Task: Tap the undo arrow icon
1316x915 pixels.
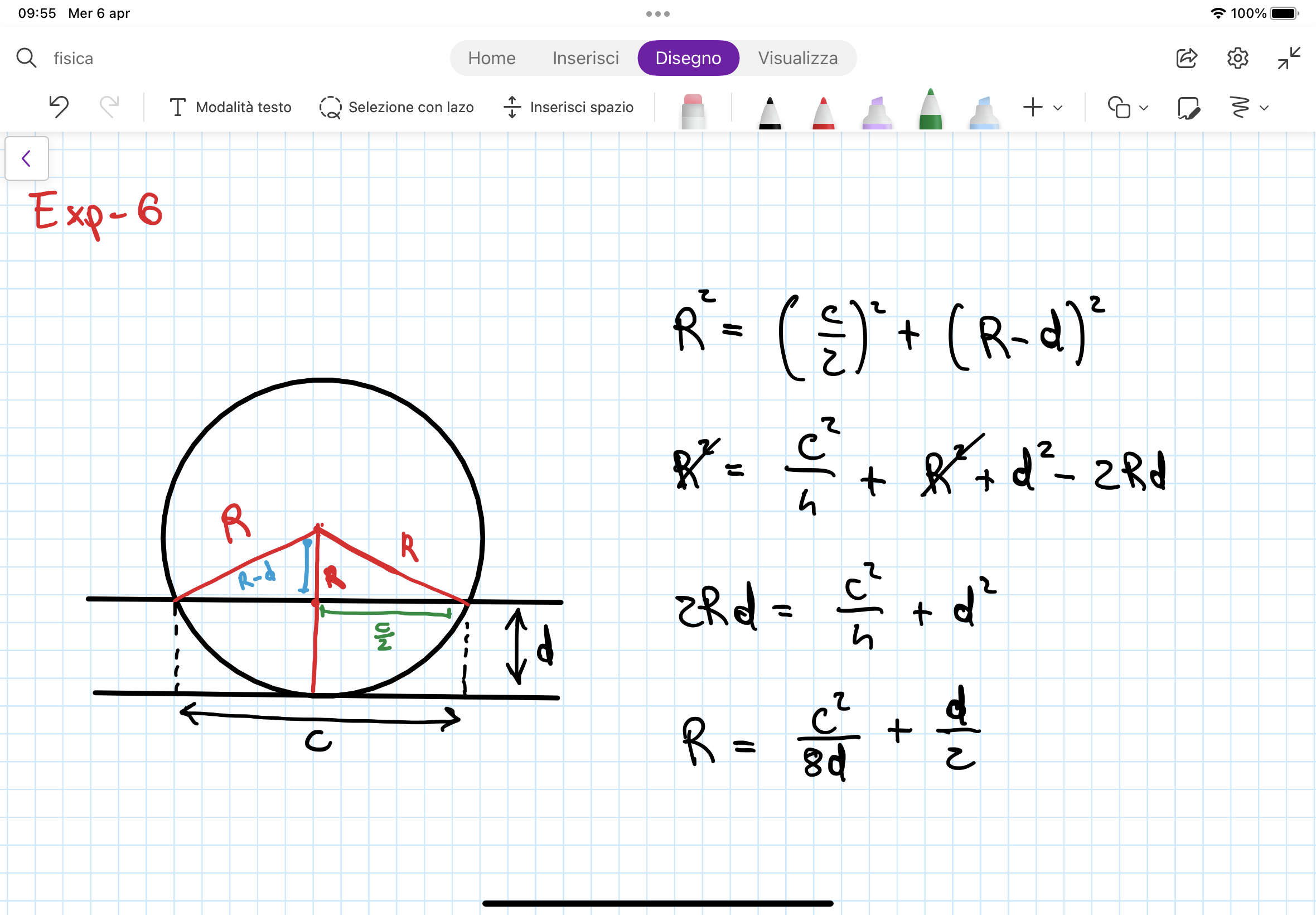Action: 59,107
